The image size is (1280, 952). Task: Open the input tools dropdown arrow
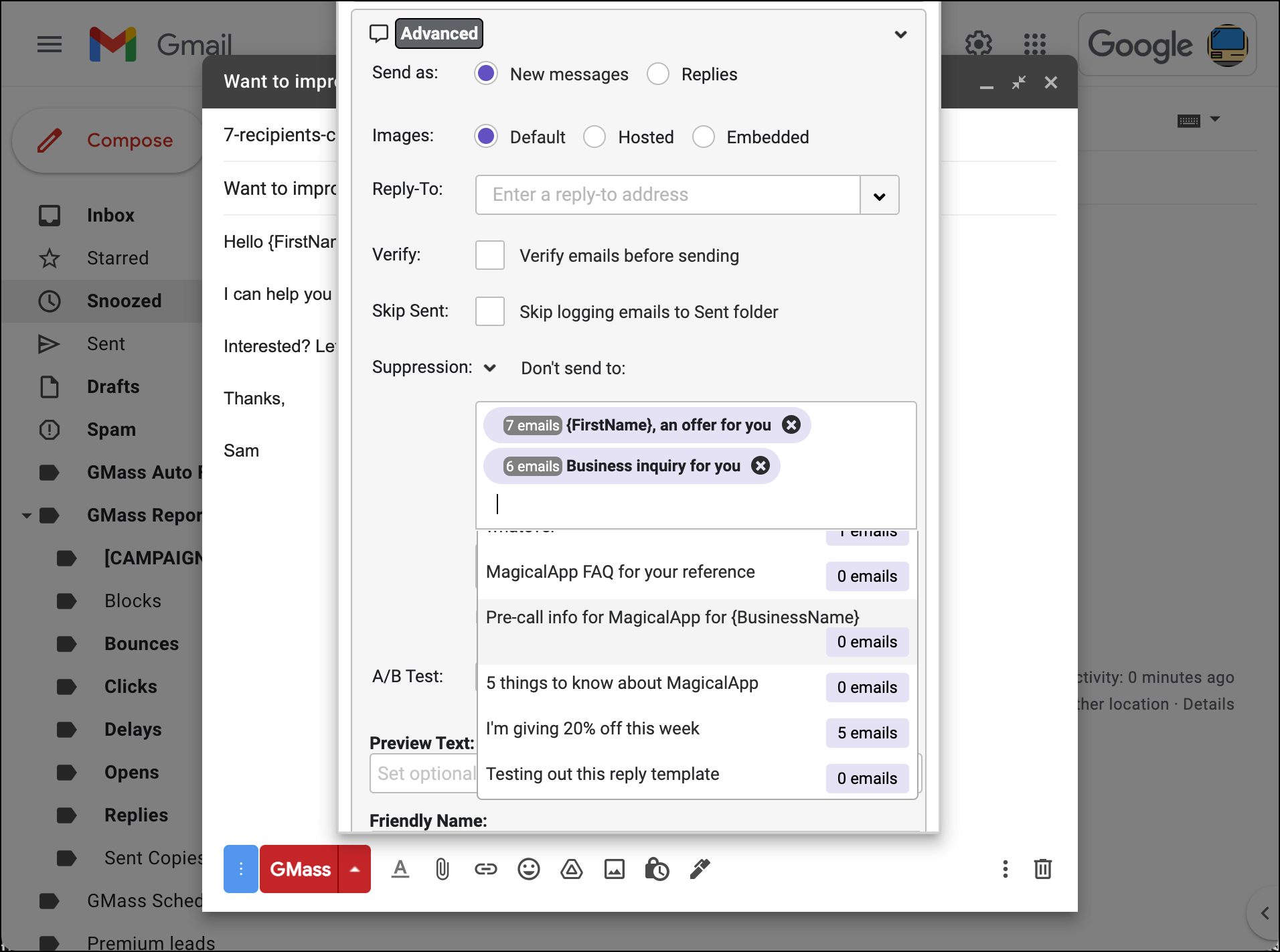click(x=1216, y=119)
